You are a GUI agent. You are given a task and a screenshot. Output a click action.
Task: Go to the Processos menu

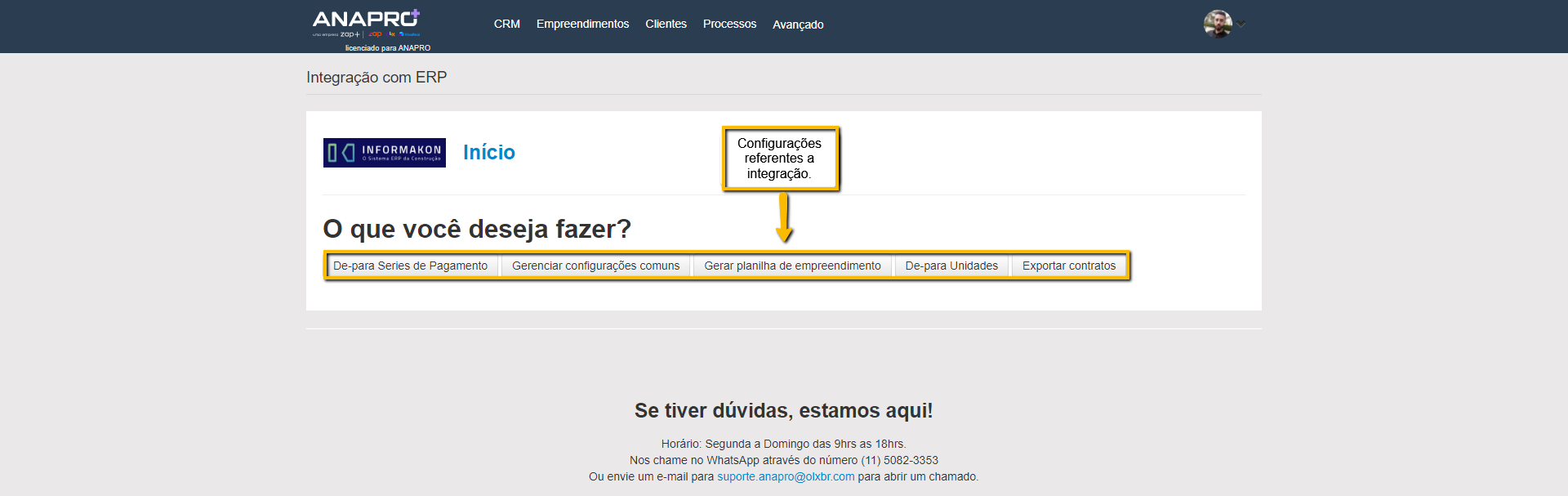click(x=729, y=24)
